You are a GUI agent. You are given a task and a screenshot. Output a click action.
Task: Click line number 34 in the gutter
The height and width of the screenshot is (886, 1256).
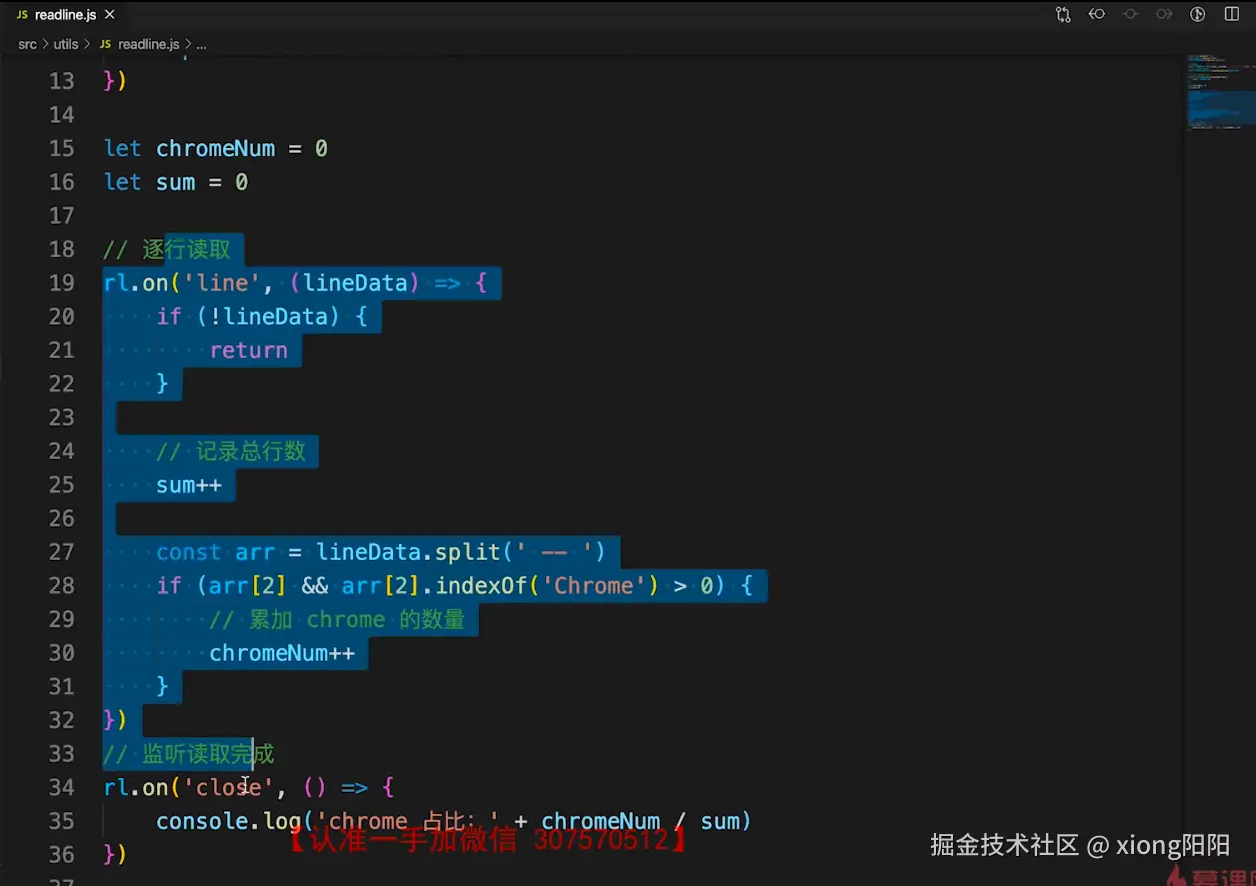pos(62,788)
